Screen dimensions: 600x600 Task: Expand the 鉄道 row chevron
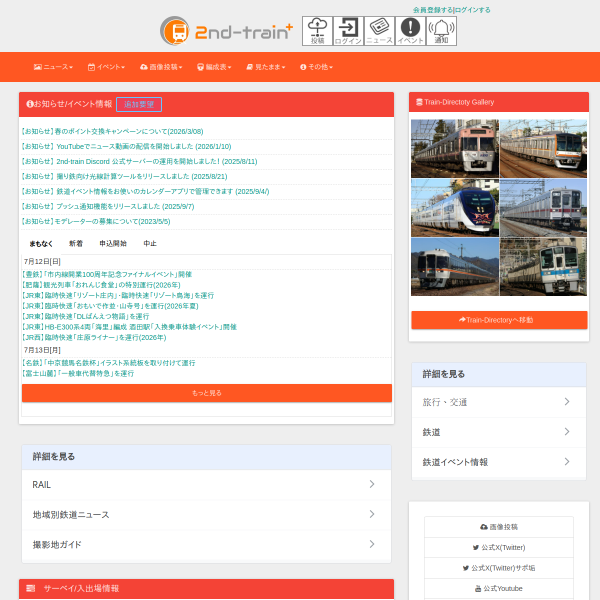(567, 432)
